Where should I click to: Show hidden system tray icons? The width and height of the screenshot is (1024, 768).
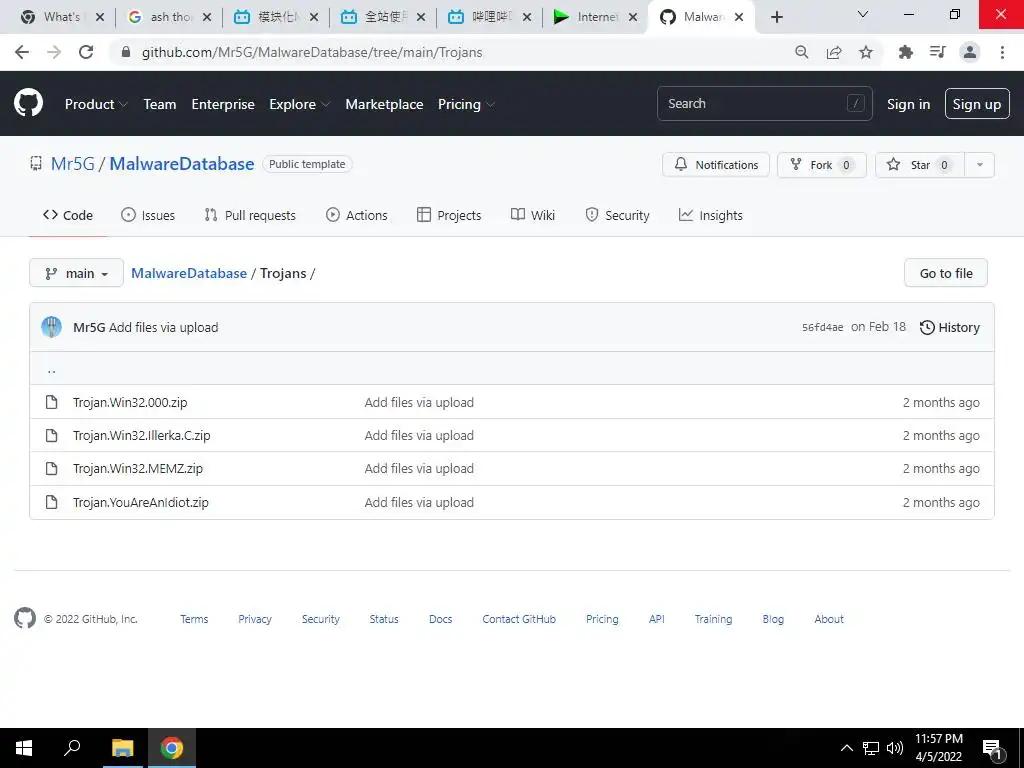tap(846, 748)
